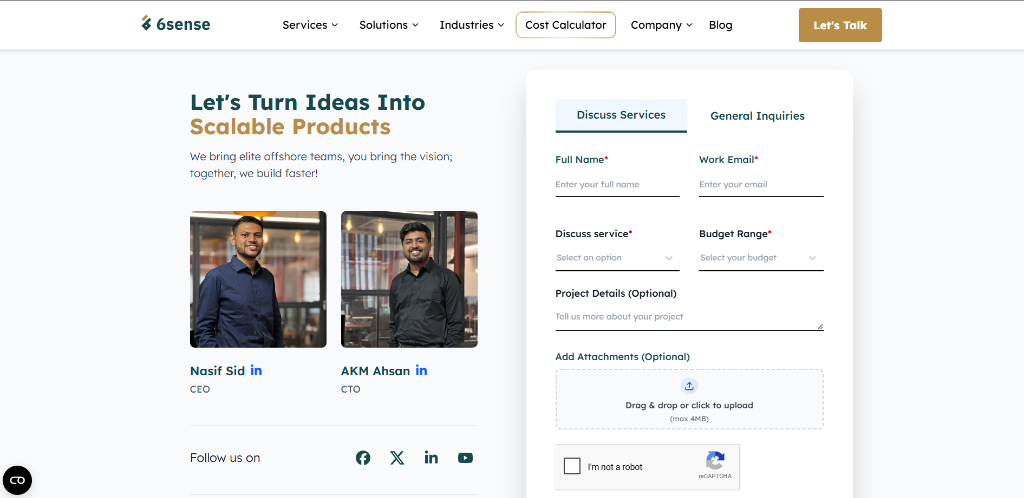
Task: Click the Let's Talk button
Action: coord(840,25)
